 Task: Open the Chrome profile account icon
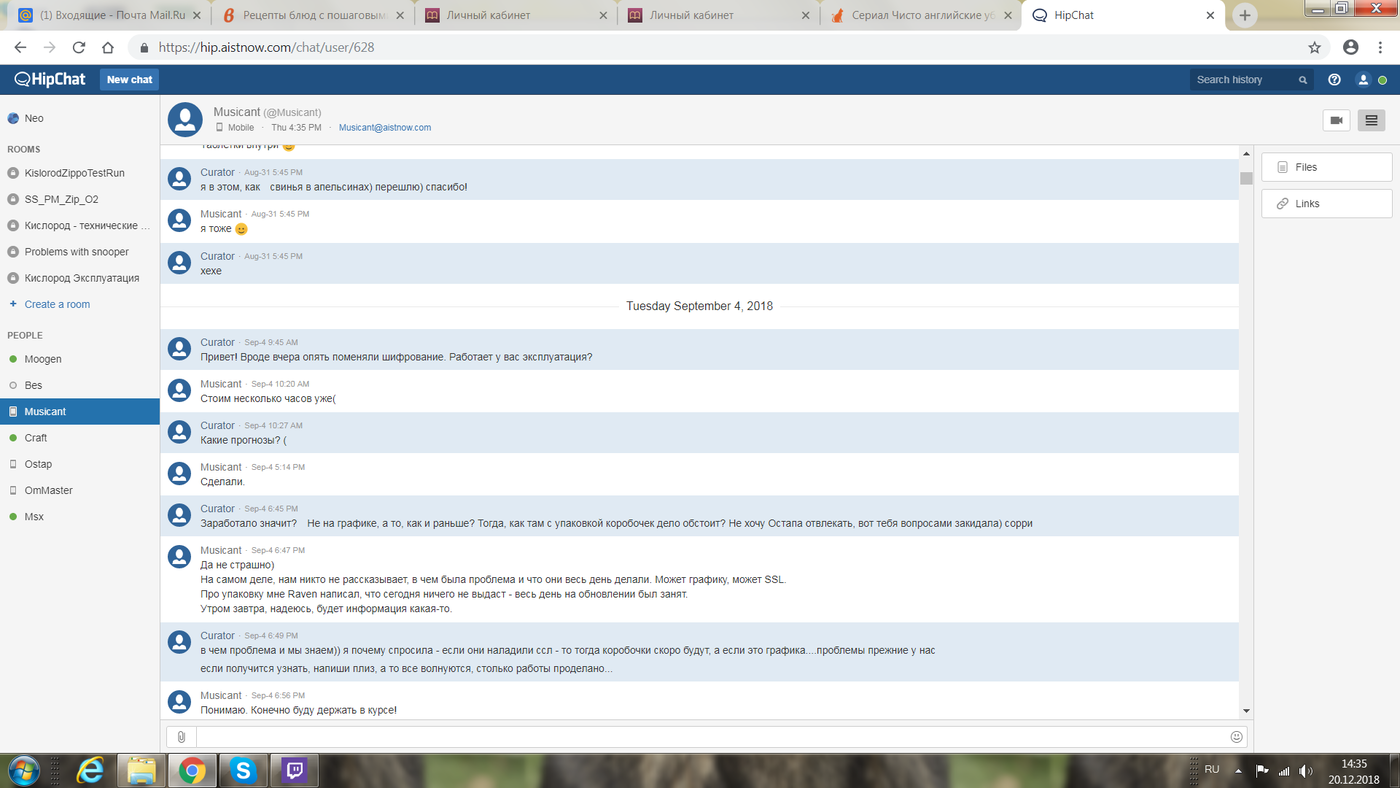[x=1351, y=47]
